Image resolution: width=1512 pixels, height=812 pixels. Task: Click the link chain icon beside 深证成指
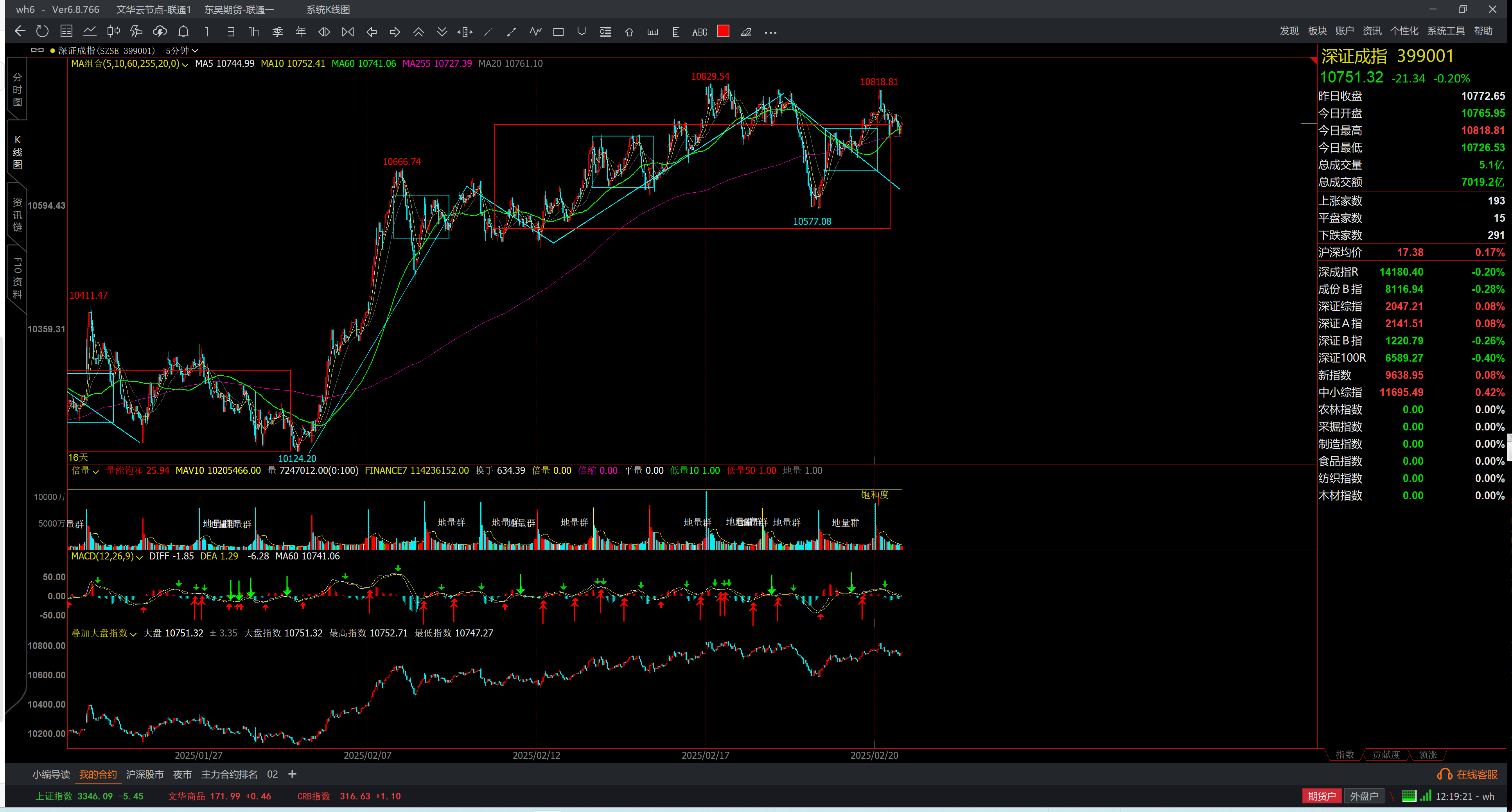pos(37,50)
